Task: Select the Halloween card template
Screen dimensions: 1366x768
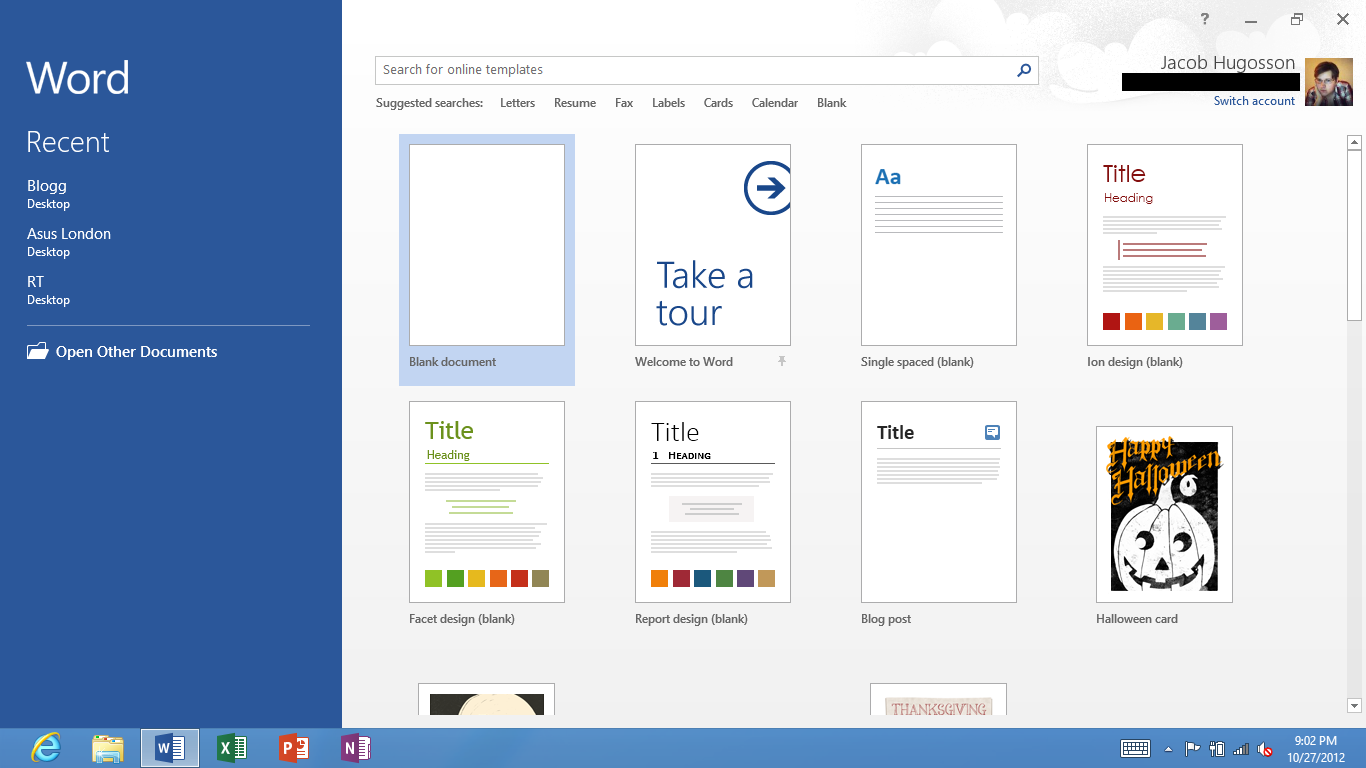Action: point(1164,514)
